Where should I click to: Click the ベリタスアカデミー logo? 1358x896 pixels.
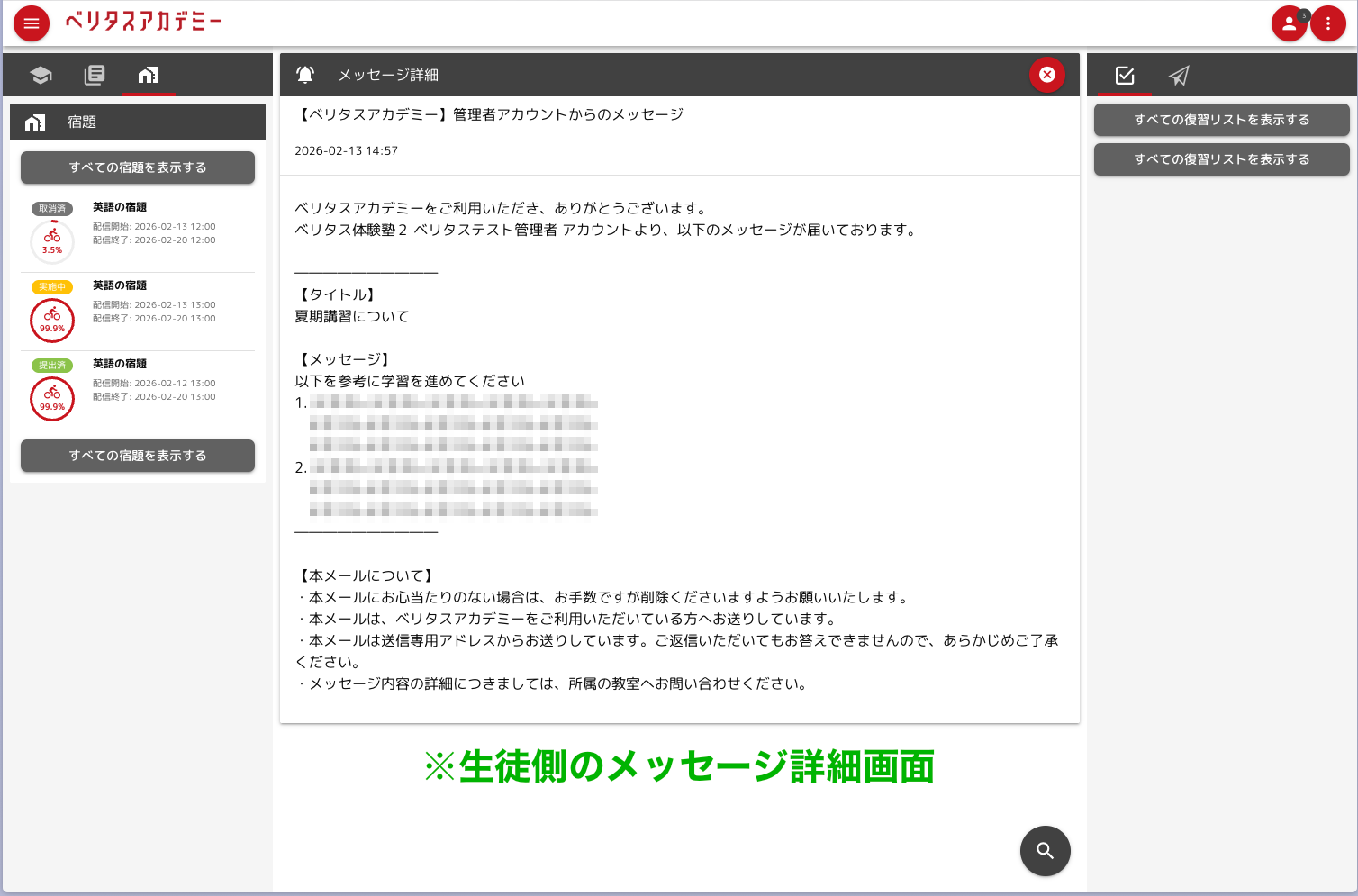(144, 22)
